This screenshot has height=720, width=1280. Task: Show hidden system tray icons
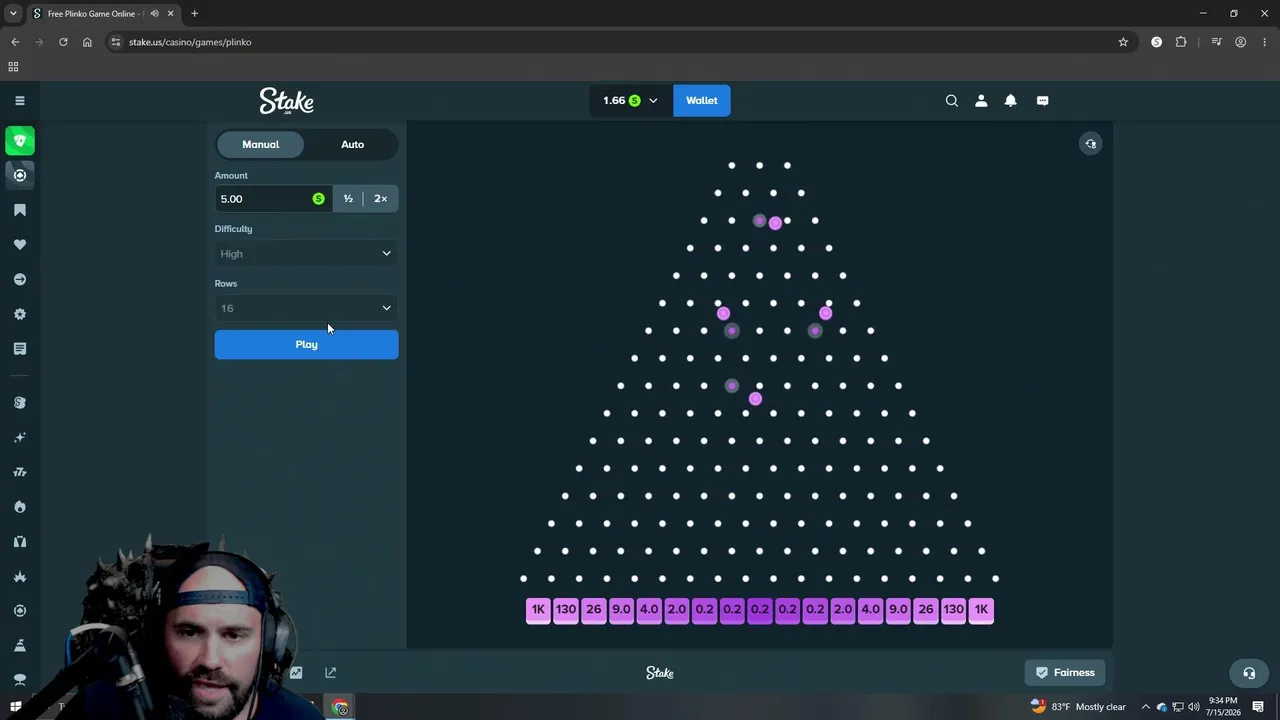point(1146,707)
